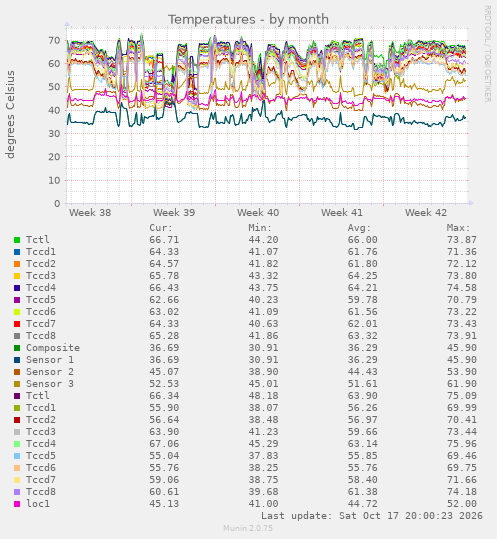Image resolution: width=497 pixels, height=539 pixels.
Task: Click the 'Avg:' column header
Action: click(x=359, y=228)
